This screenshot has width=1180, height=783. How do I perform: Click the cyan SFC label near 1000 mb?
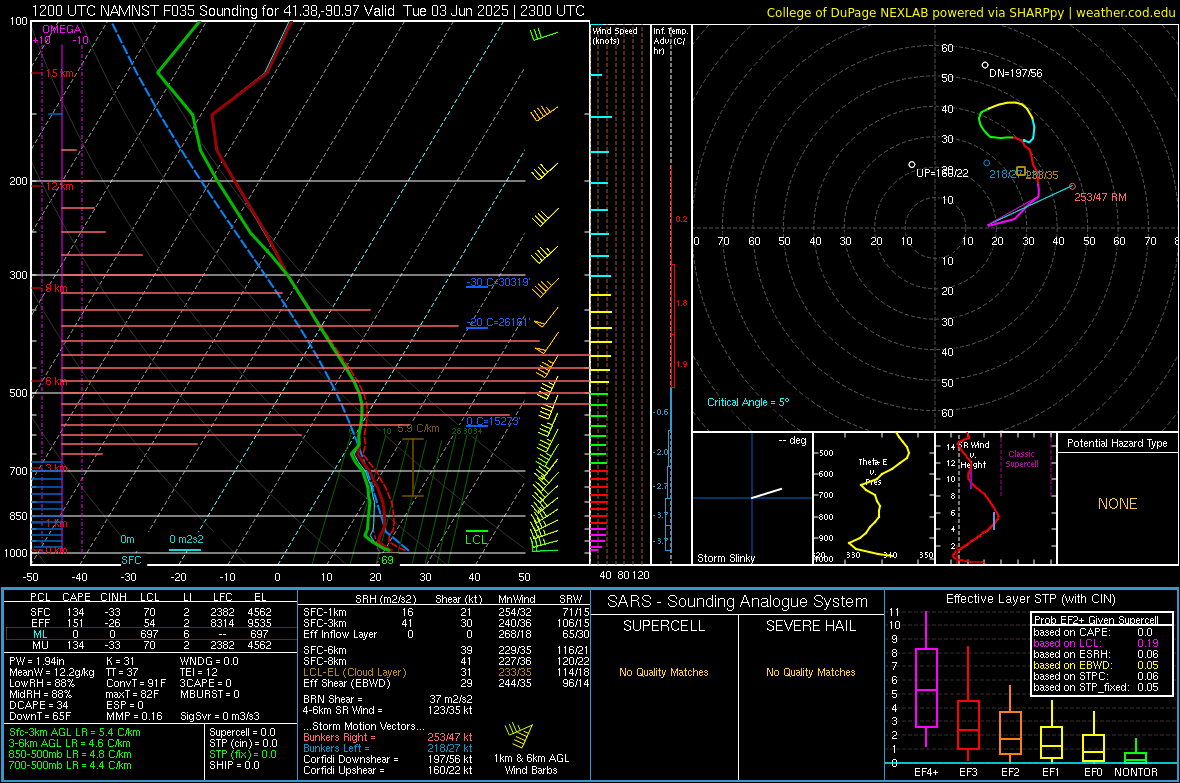click(131, 560)
